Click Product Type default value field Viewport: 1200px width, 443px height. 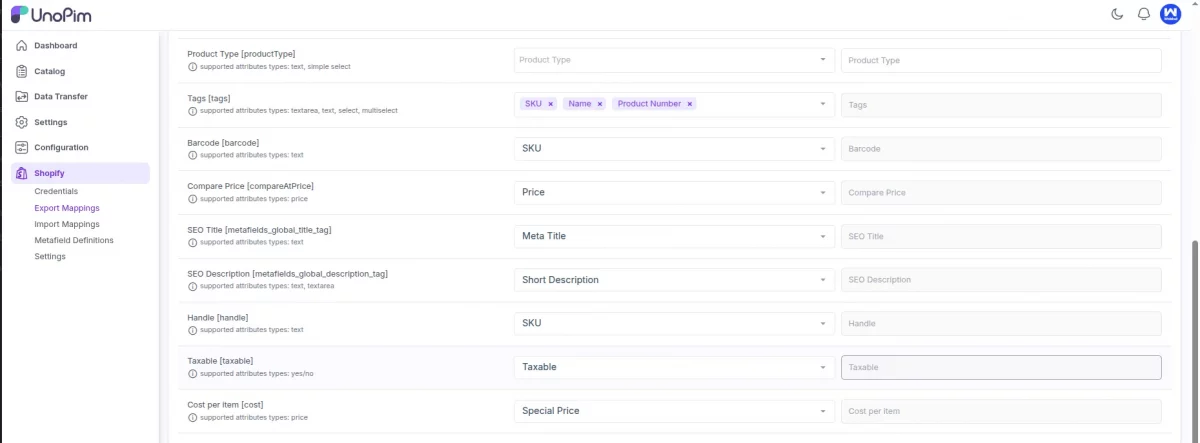tap(1001, 60)
